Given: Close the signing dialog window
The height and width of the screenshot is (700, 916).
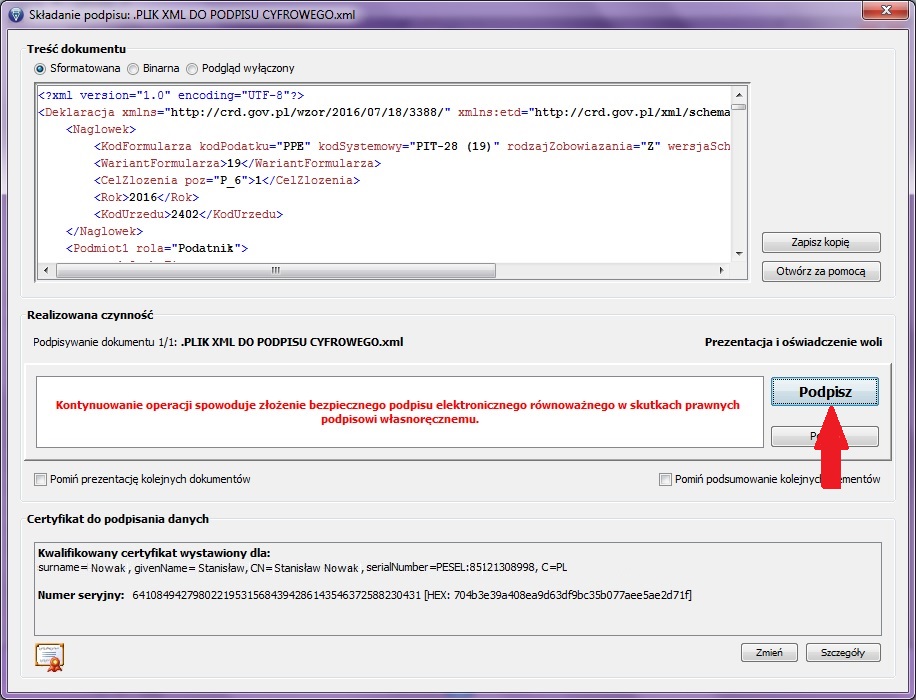Looking at the screenshot, I should pos(886,10).
